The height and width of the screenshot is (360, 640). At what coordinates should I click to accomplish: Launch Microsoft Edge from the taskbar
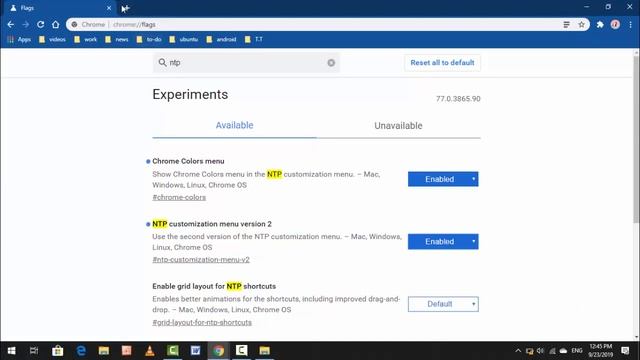pyautogui.click(x=81, y=351)
